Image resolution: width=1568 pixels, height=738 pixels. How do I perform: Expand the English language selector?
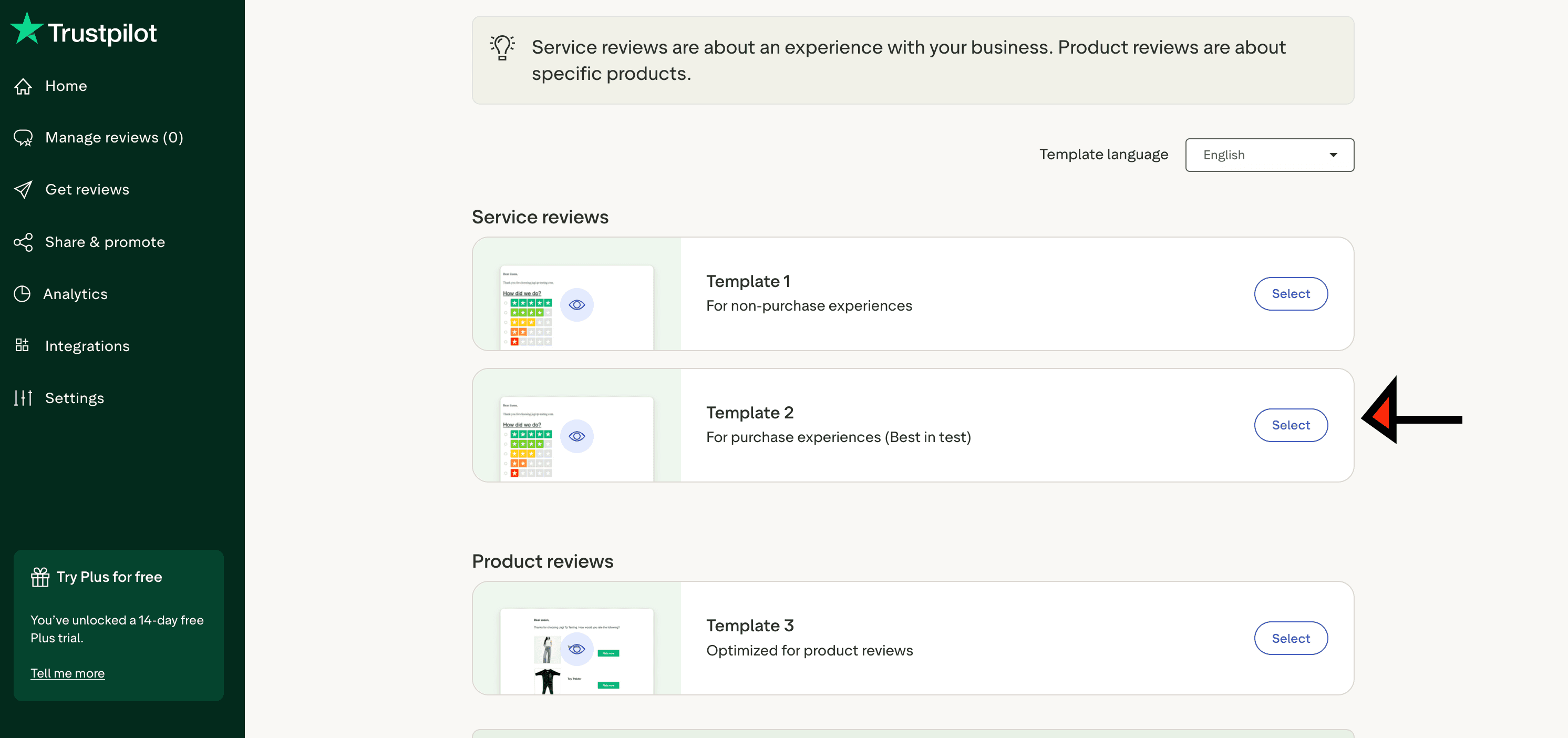coord(1270,155)
